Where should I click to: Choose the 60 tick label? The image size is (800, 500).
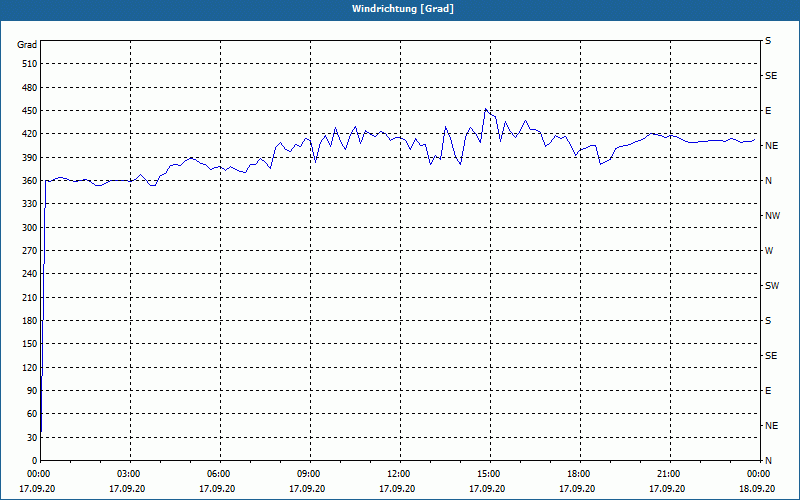click(x=32, y=414)
